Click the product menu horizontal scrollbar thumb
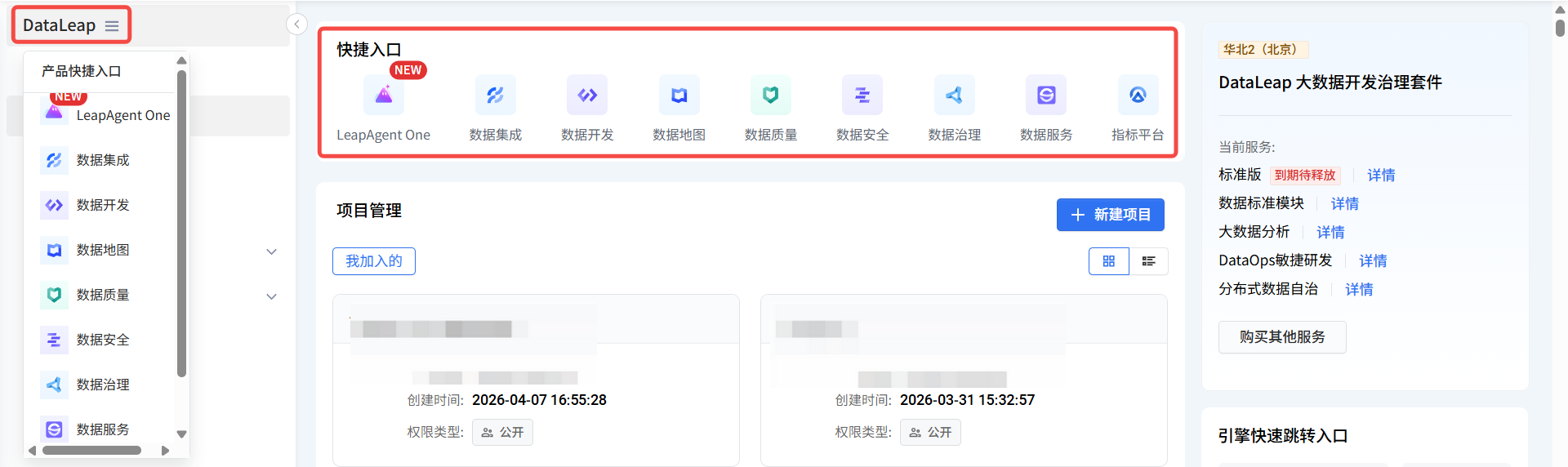1568x467 pixels. (x=91, y=450)
